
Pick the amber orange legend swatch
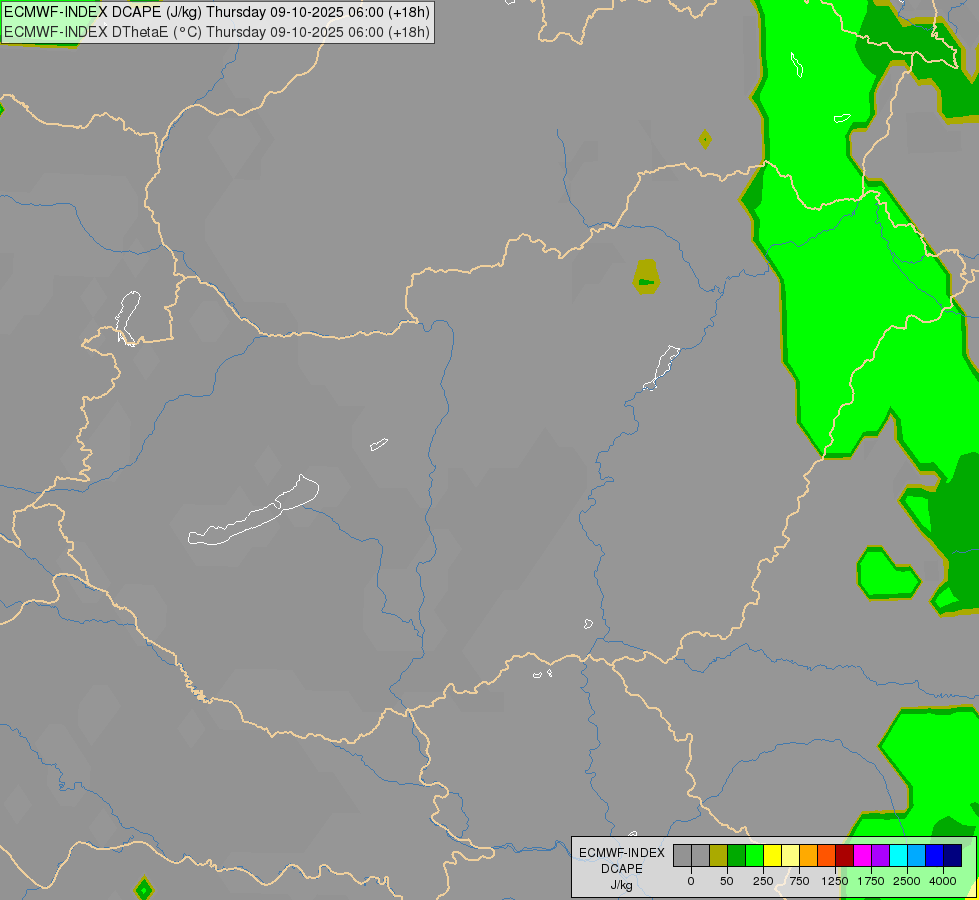(x=809, y=855)
